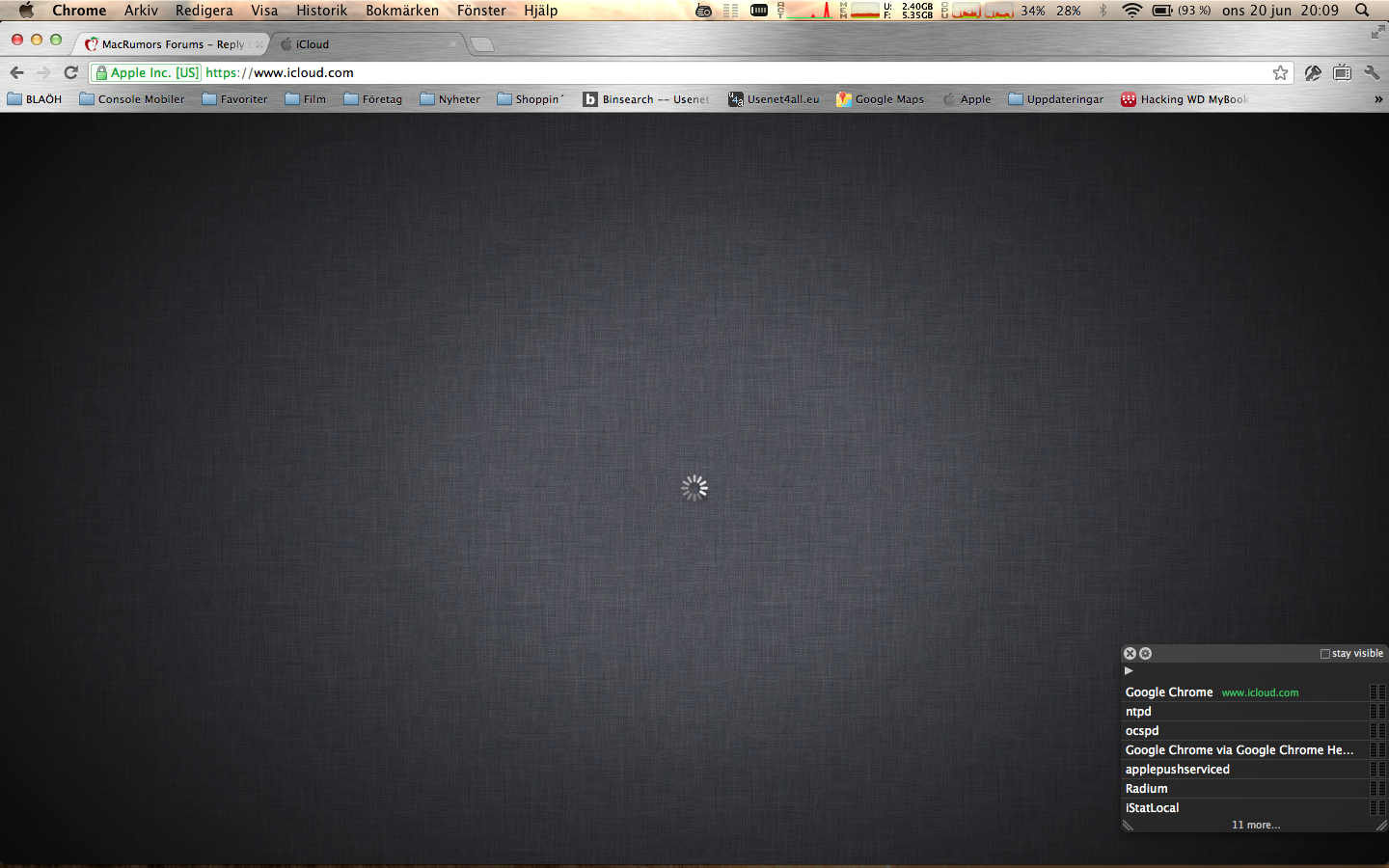Show the 11 more processes

point(1256,825)
